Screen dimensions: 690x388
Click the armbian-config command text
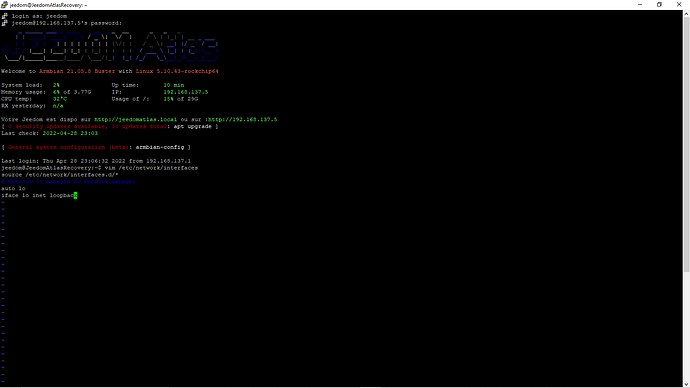coord(160,147)
